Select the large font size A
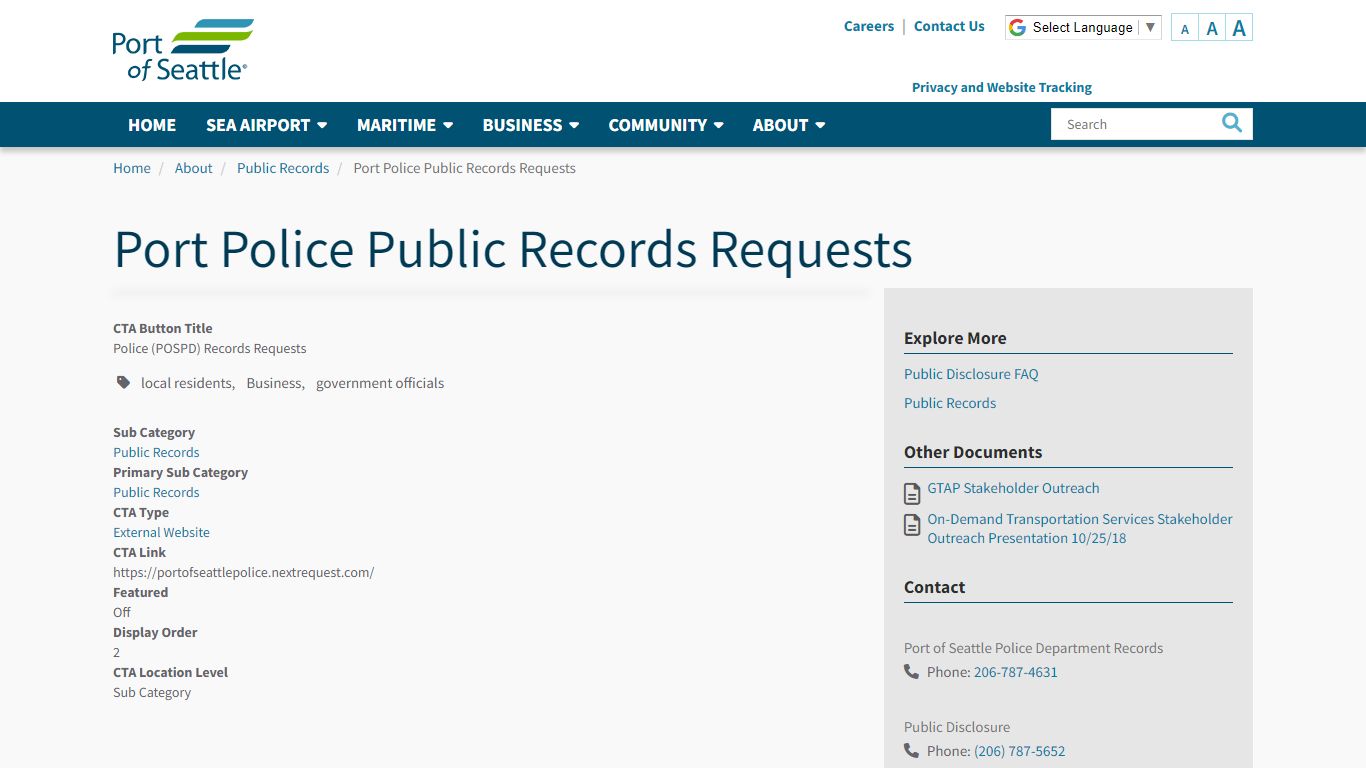Viewport: 1366px width, 768px height. pyautogui.click(x=1239, y=28)
